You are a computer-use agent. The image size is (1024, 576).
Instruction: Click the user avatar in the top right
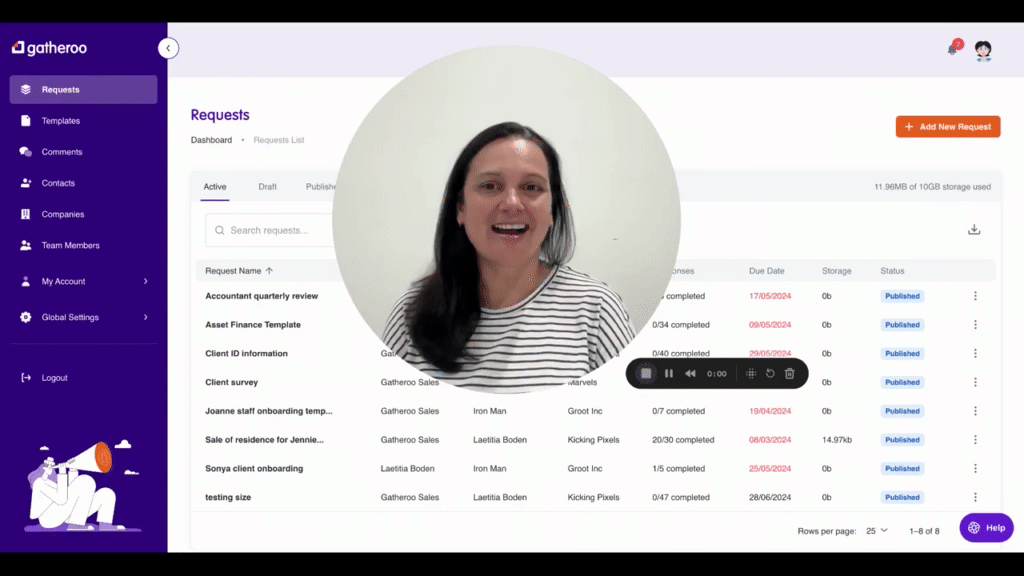983,50
